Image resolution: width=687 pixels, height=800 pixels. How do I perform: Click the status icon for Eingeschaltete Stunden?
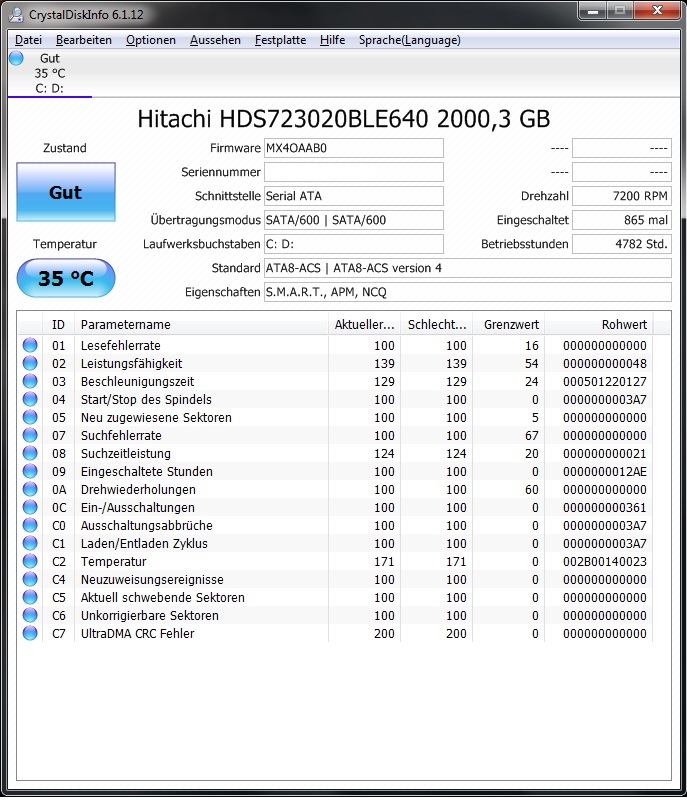(30, 471)
